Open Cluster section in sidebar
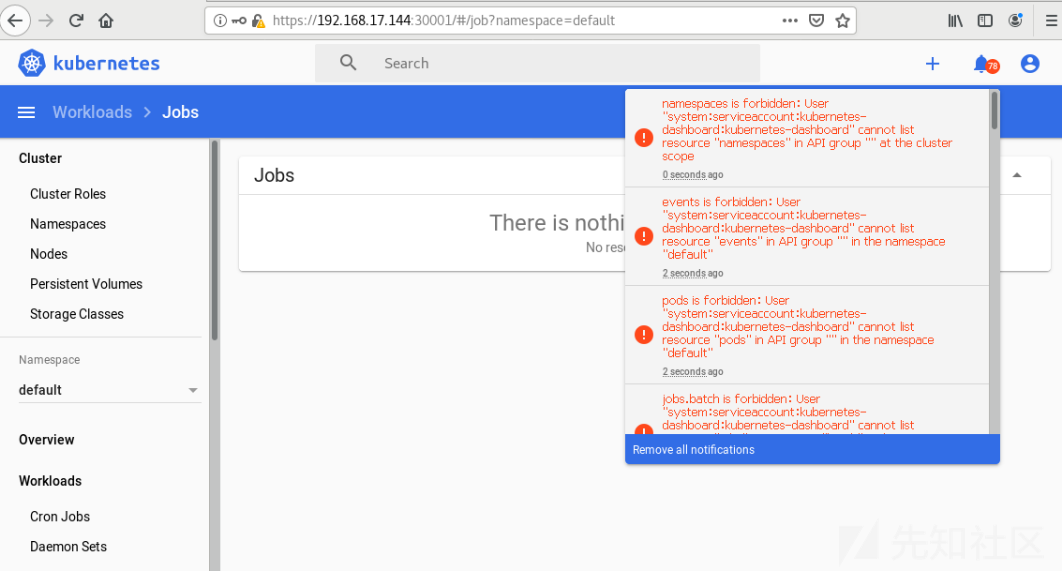Screen dimensions: 1063x571 40,158
